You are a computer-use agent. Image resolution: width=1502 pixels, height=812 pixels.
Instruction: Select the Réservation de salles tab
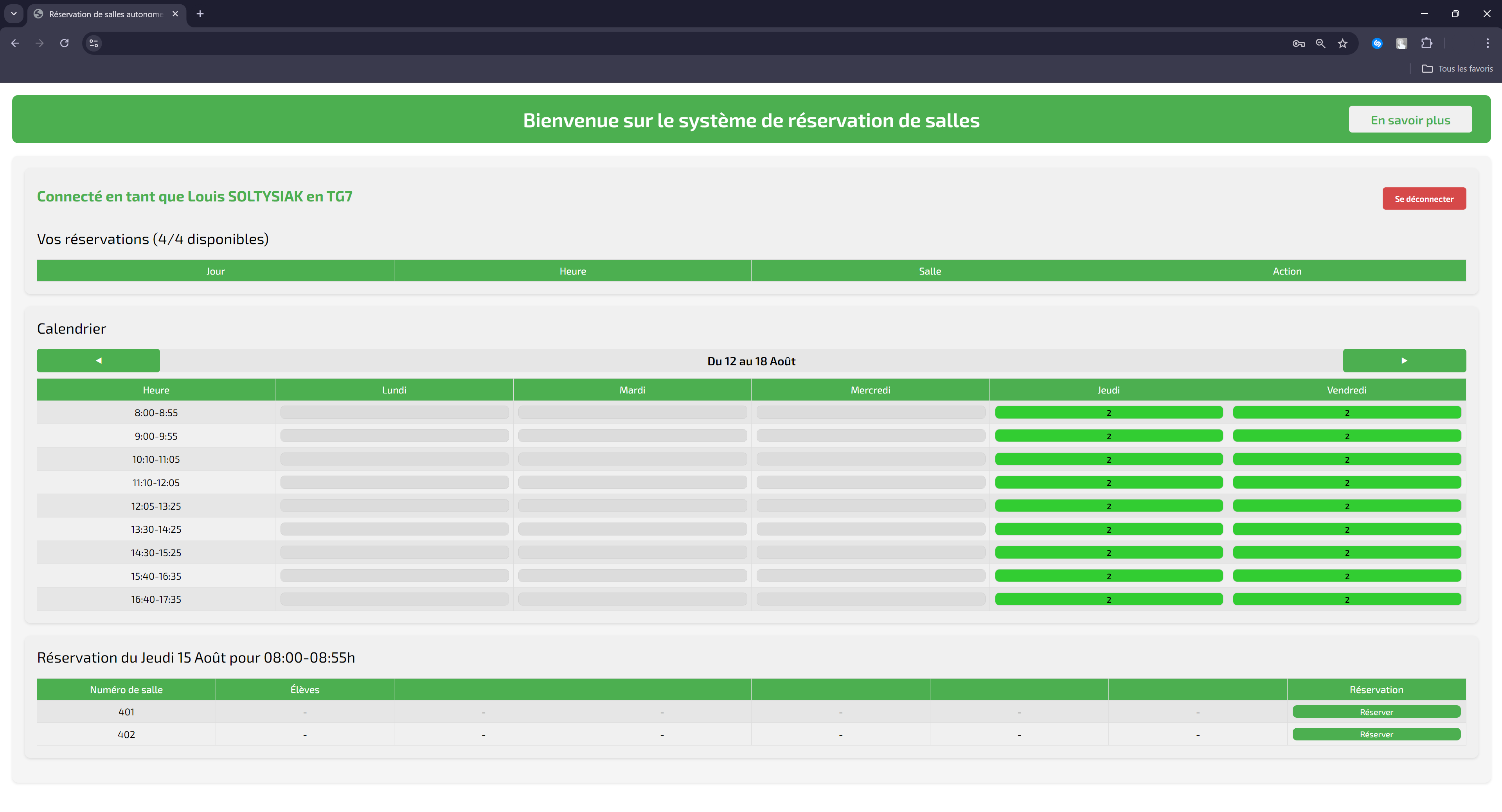105,14
